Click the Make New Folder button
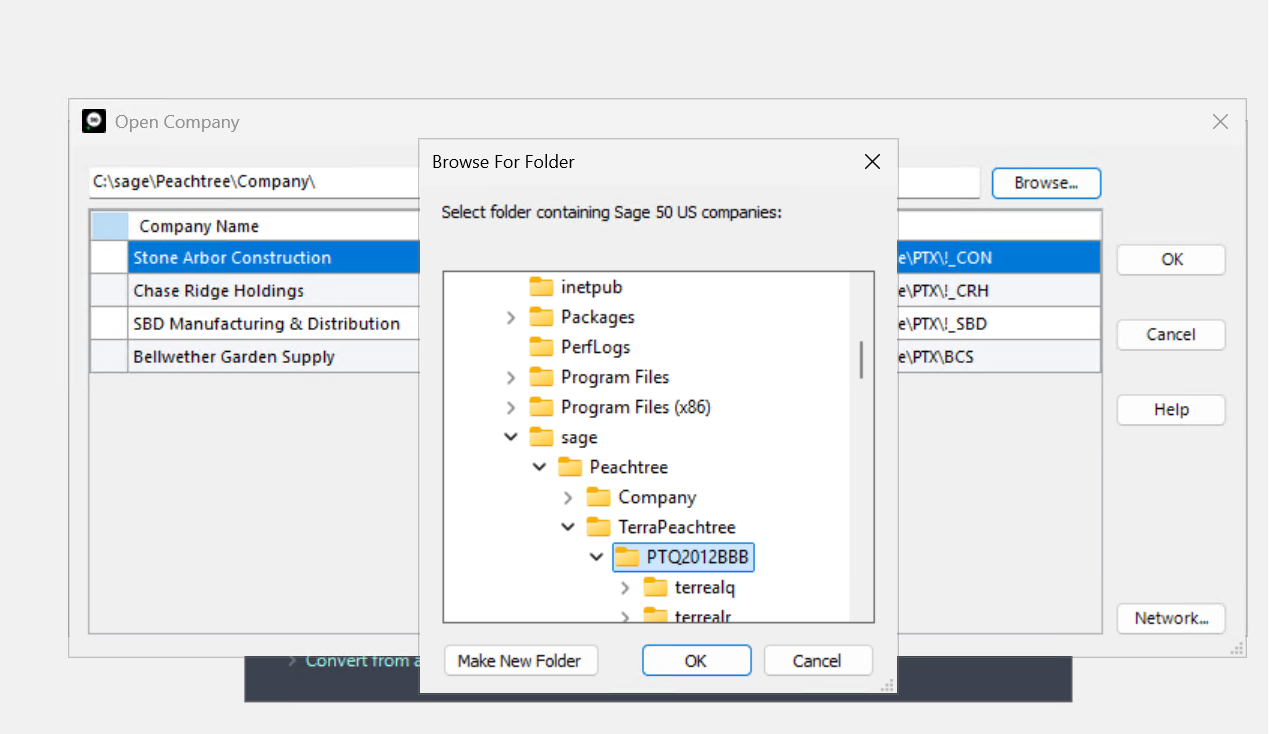 point(519,661)
